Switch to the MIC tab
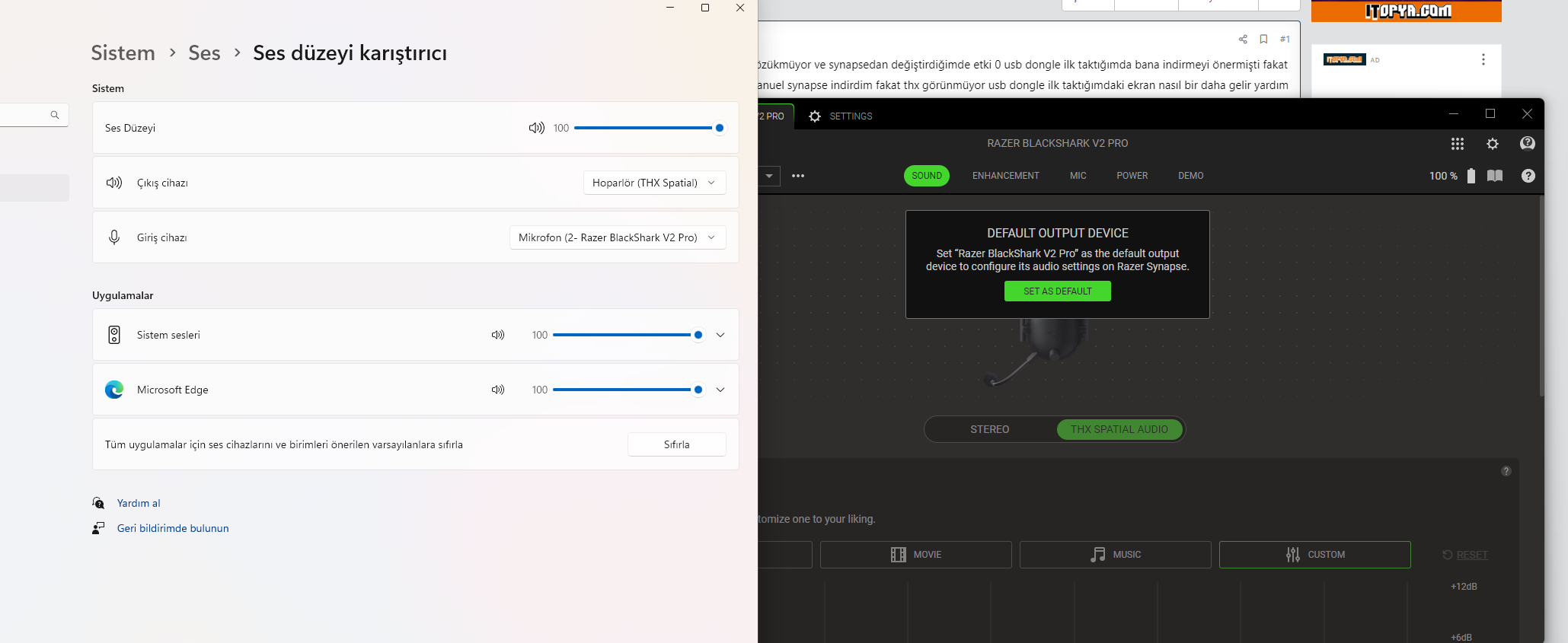 (x=1078, y=176)
